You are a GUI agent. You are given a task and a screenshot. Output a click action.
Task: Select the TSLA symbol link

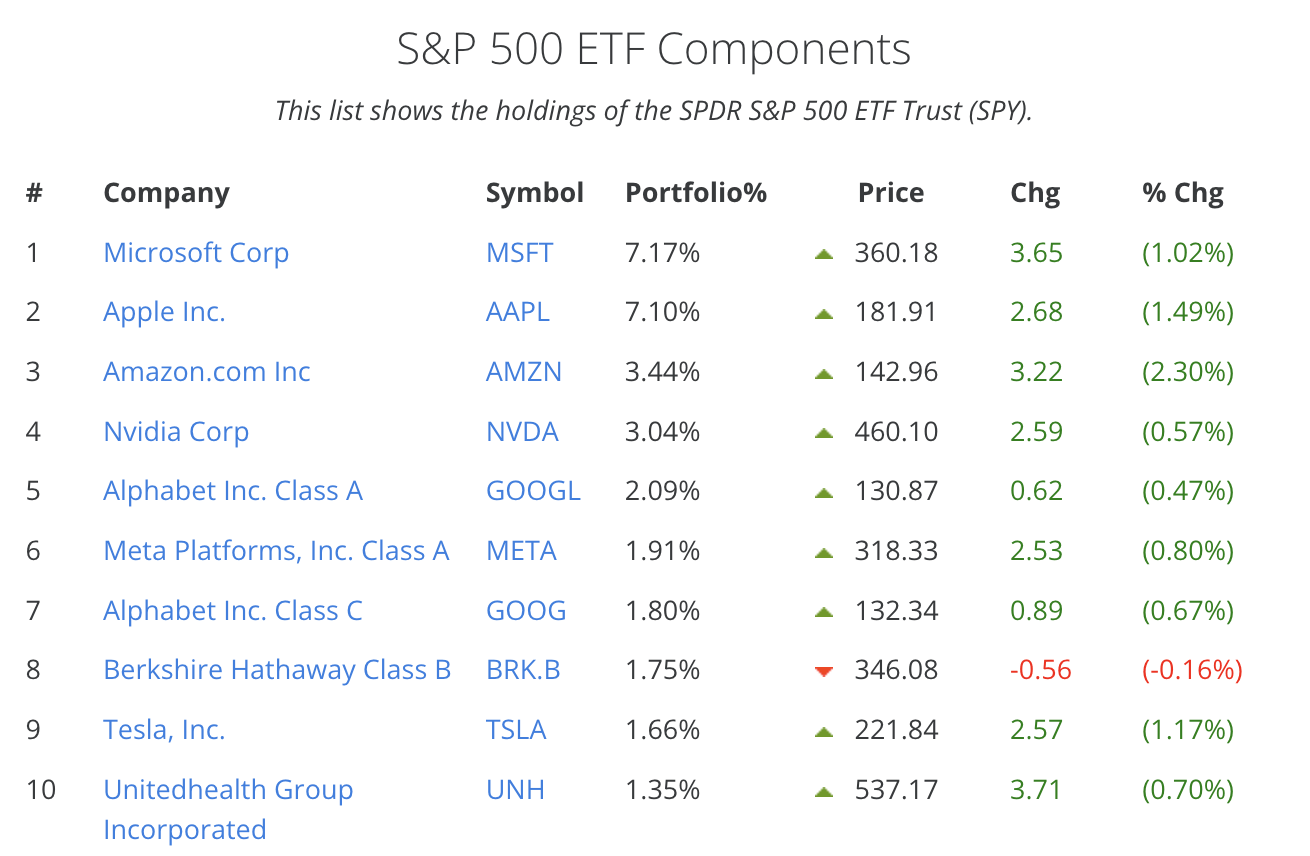[x=516, y=730]
